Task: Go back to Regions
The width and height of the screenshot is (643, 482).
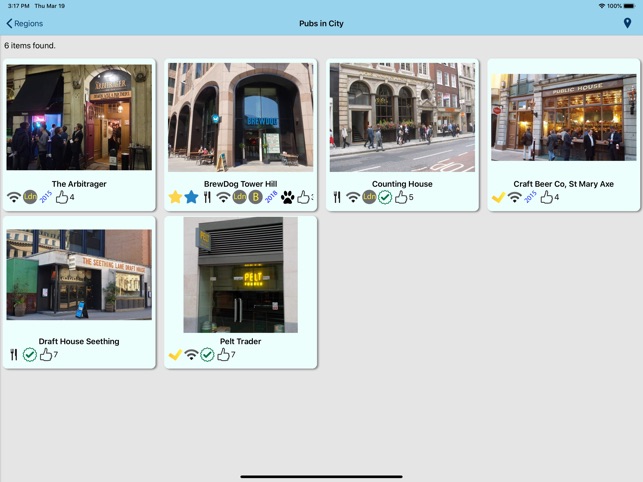Action: coord(25,23)
